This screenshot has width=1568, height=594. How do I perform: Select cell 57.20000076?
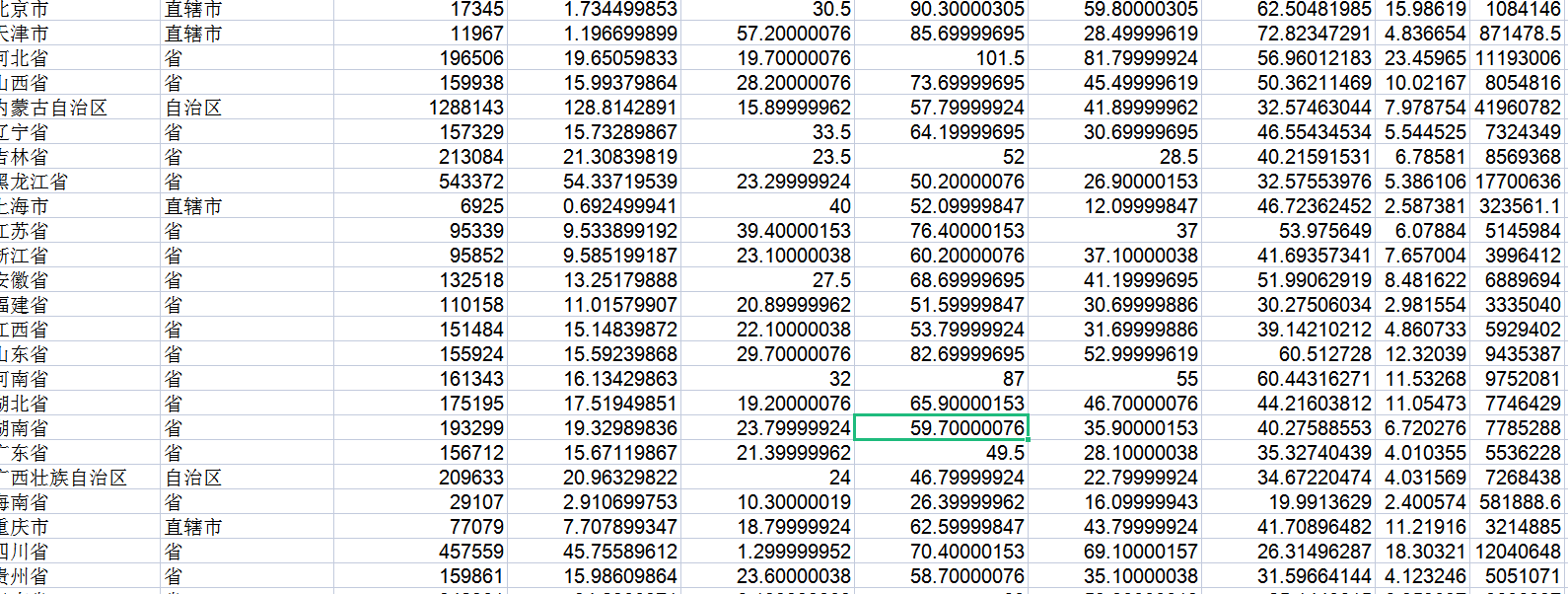point(767,34)
